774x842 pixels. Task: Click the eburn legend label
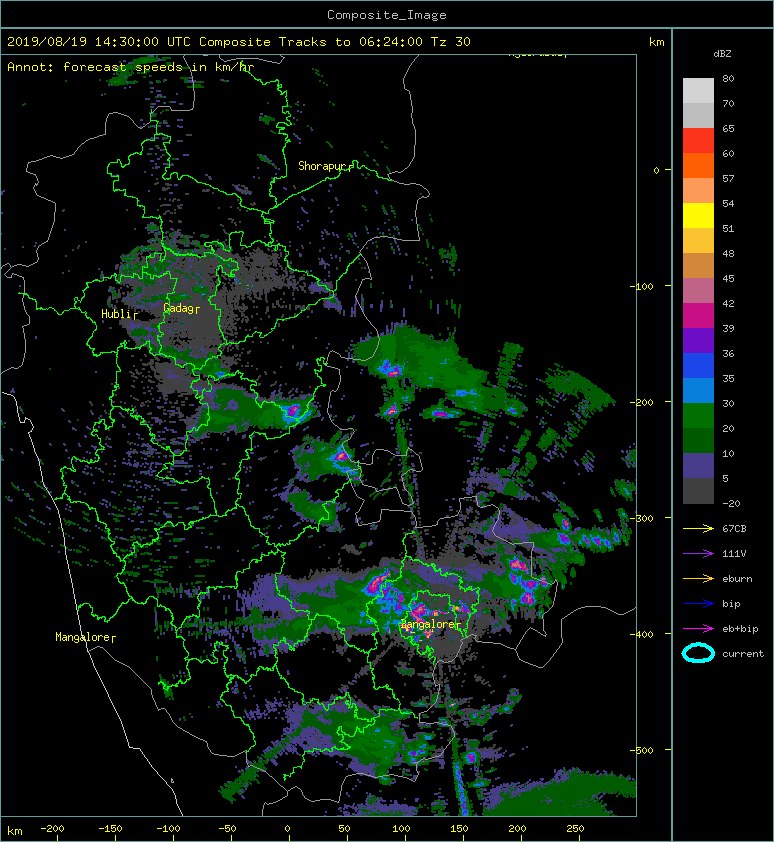click(737, 578)
